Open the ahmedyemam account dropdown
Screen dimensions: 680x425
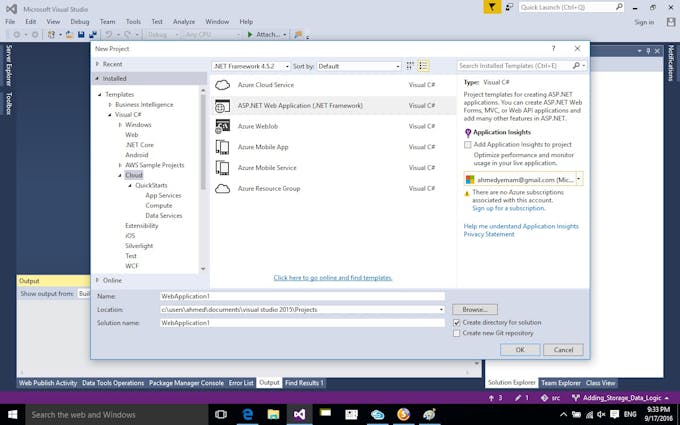pyautogui.click(x=579, y=179)
